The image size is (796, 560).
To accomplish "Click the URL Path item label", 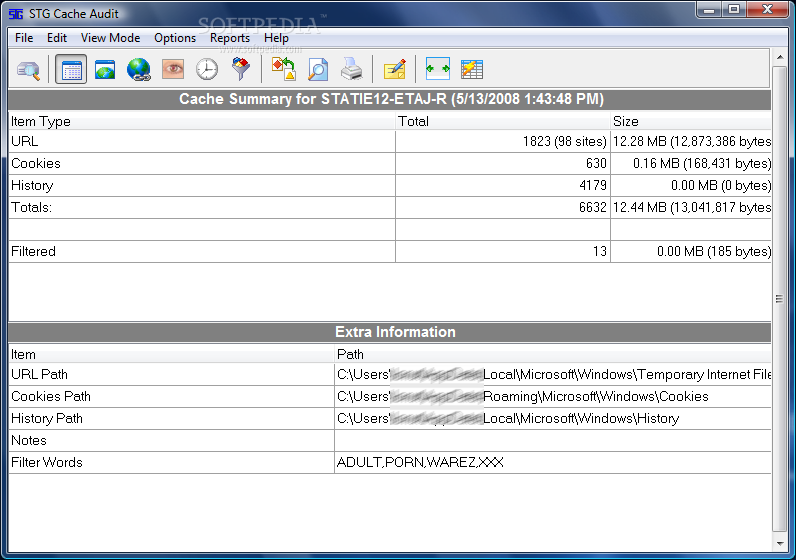I will (x=39, y=374).
